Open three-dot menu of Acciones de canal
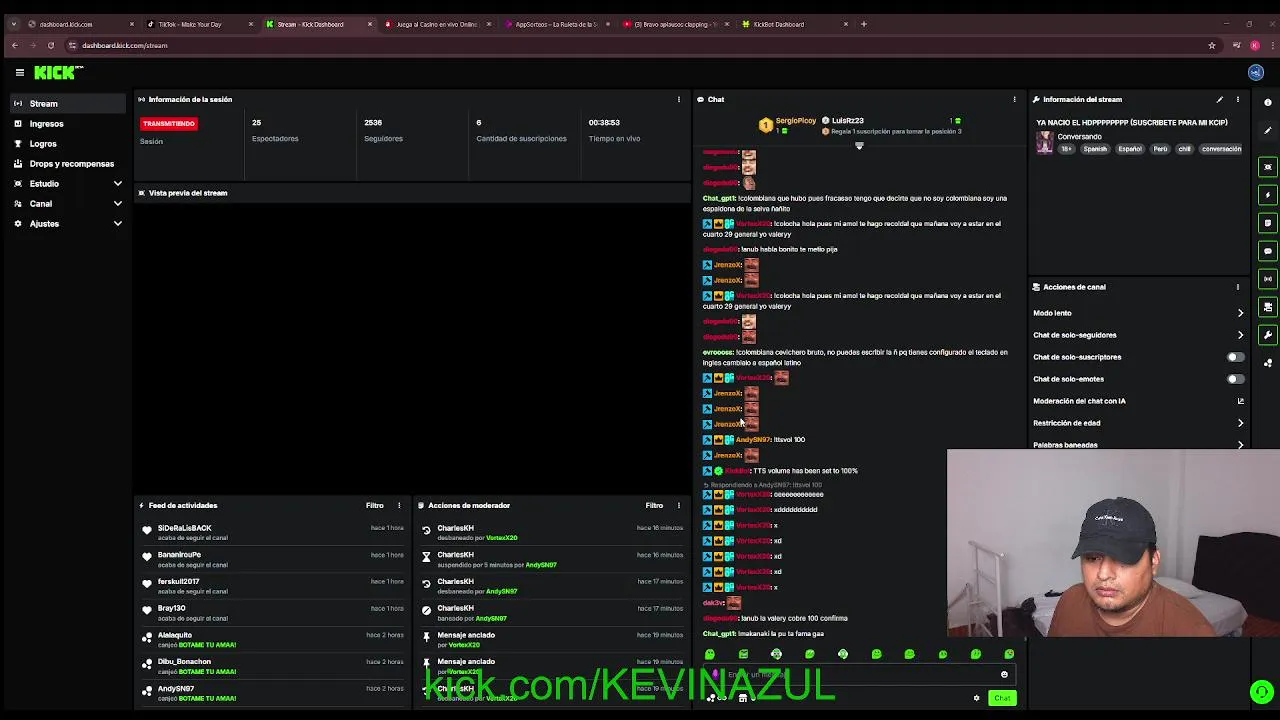 [x=1237, y=287]
